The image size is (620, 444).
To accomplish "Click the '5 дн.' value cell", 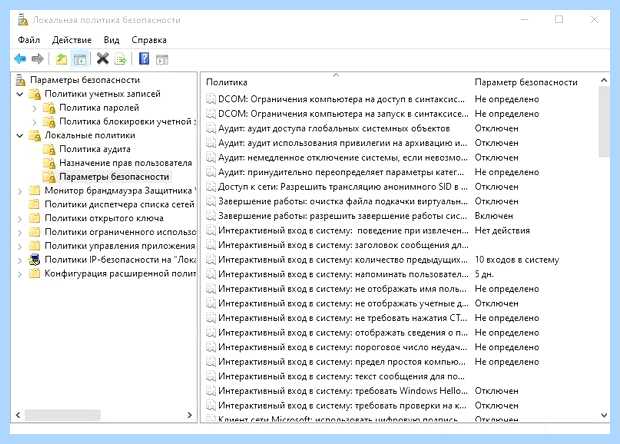I will coord(484,274).
